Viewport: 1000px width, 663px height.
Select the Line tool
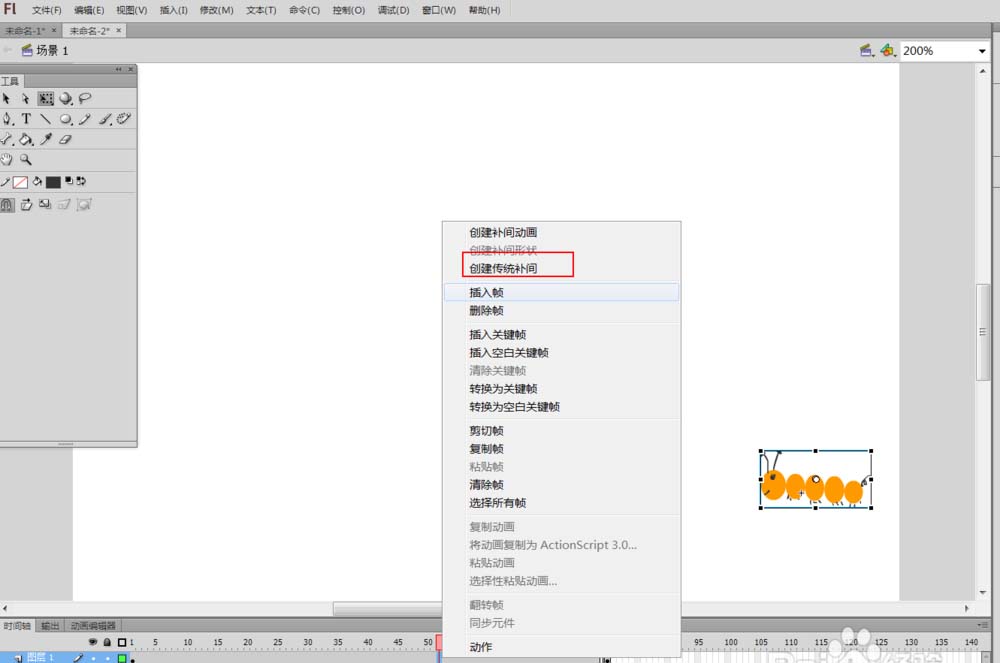tap(45, 119)
